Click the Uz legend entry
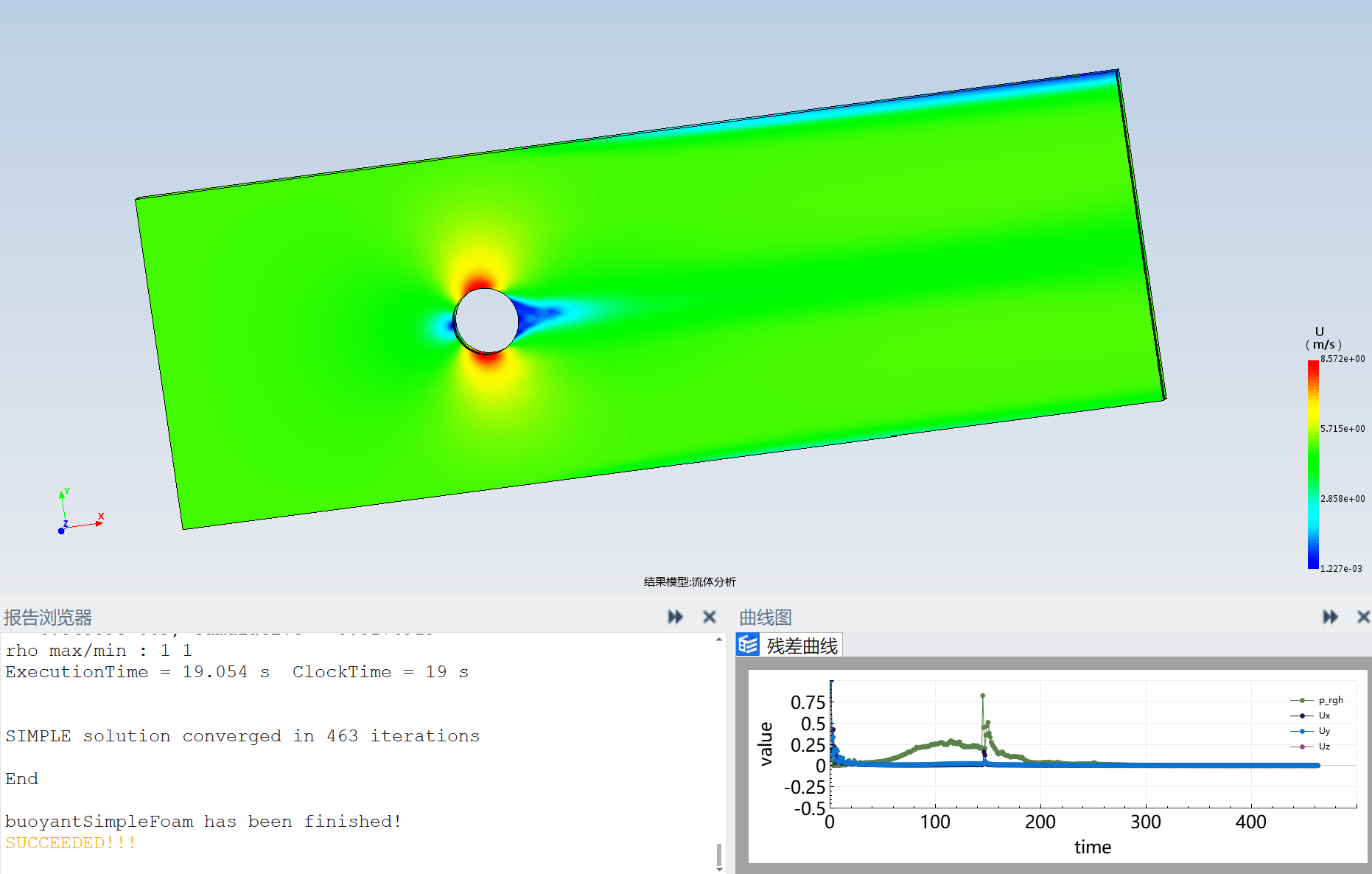Image resolution: width=1372 pixels, height=874 pixels. click(1310, 747)
